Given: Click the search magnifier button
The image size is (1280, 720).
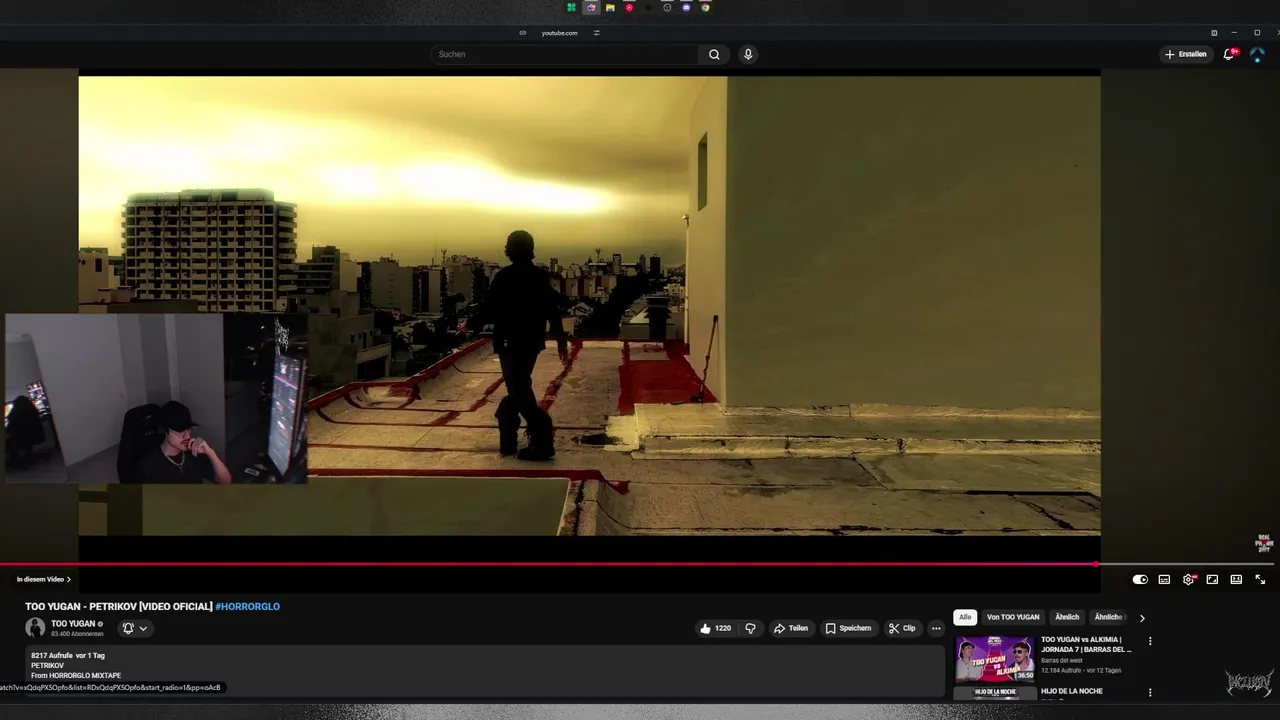Looking at the screenshot, I should (x=714, y=54).
